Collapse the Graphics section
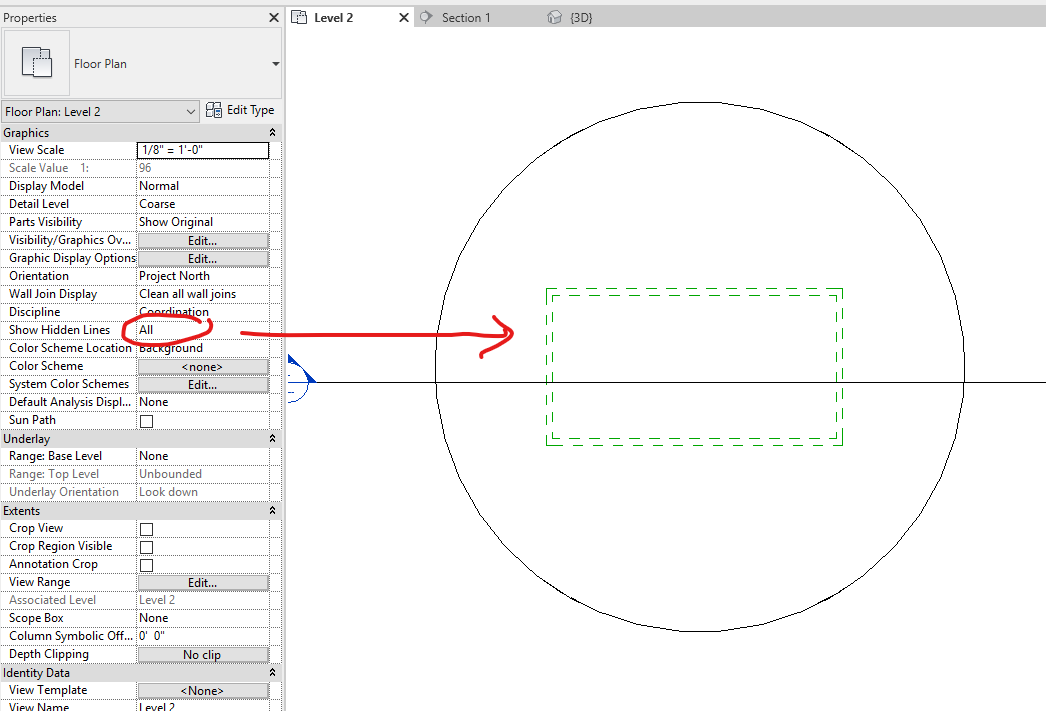Viewport: 1046px width, 711px height. (271, 131)
